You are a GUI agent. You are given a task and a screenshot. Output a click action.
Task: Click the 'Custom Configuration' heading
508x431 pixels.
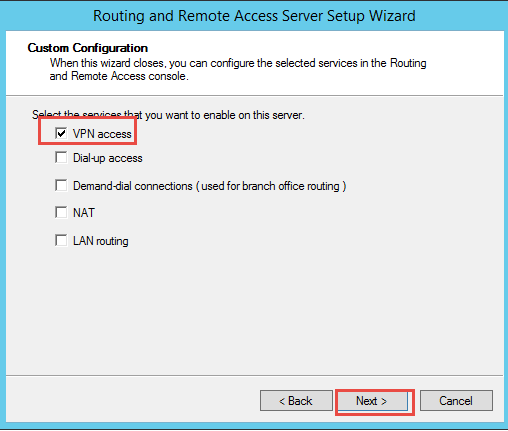(88, 48)
